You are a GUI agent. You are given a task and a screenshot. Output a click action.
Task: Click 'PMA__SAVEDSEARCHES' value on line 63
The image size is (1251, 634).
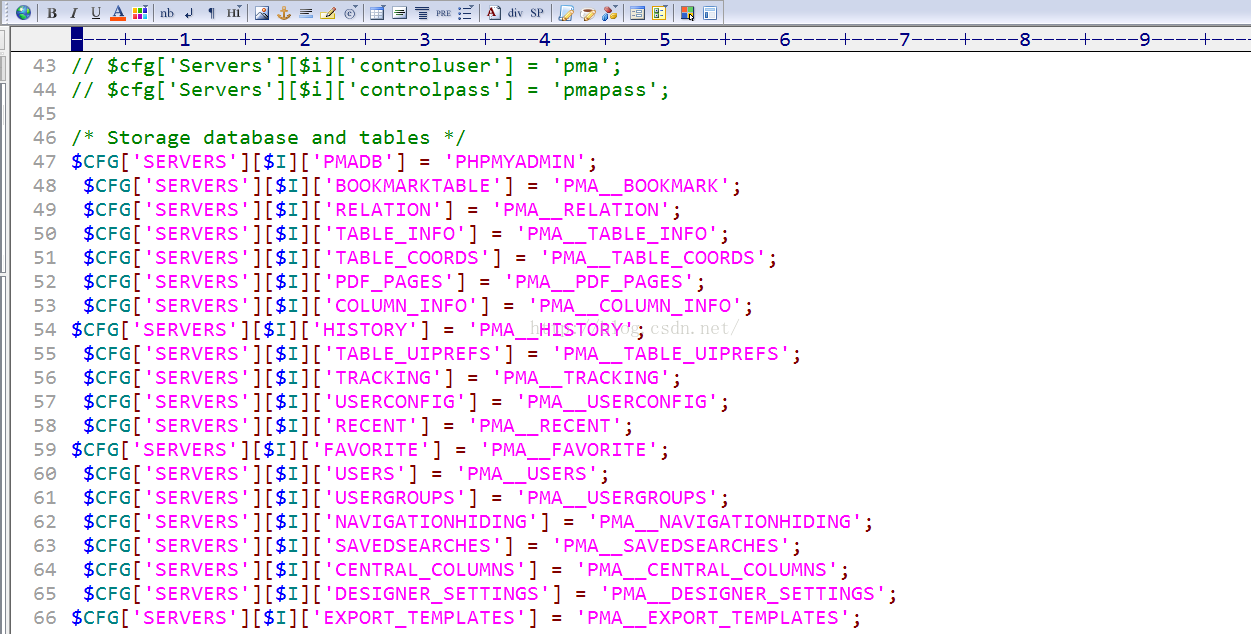(x=671, y=546)
